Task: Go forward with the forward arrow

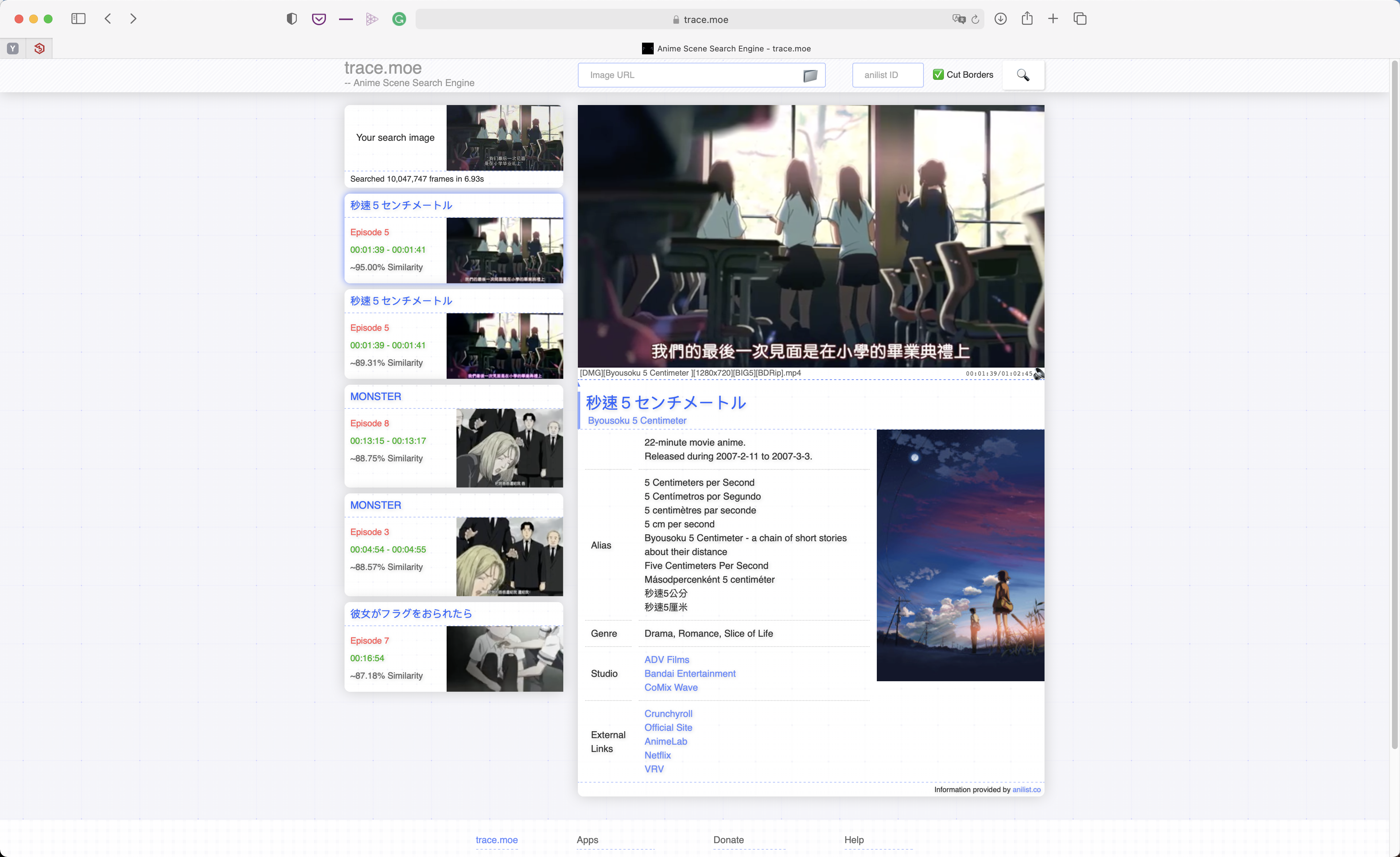Action: [133, 19]
